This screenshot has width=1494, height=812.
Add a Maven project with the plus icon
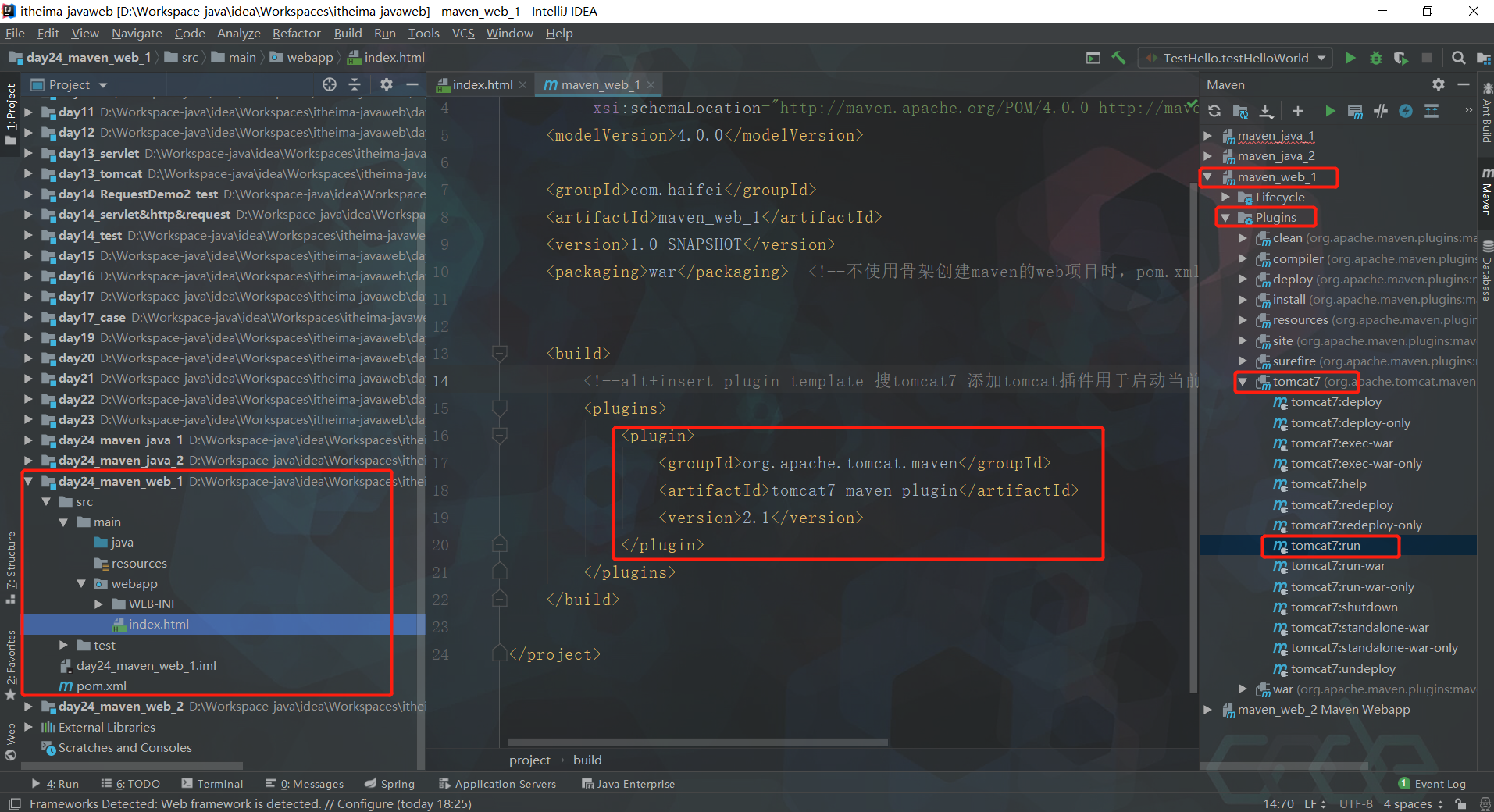[x=1298, y=111]
